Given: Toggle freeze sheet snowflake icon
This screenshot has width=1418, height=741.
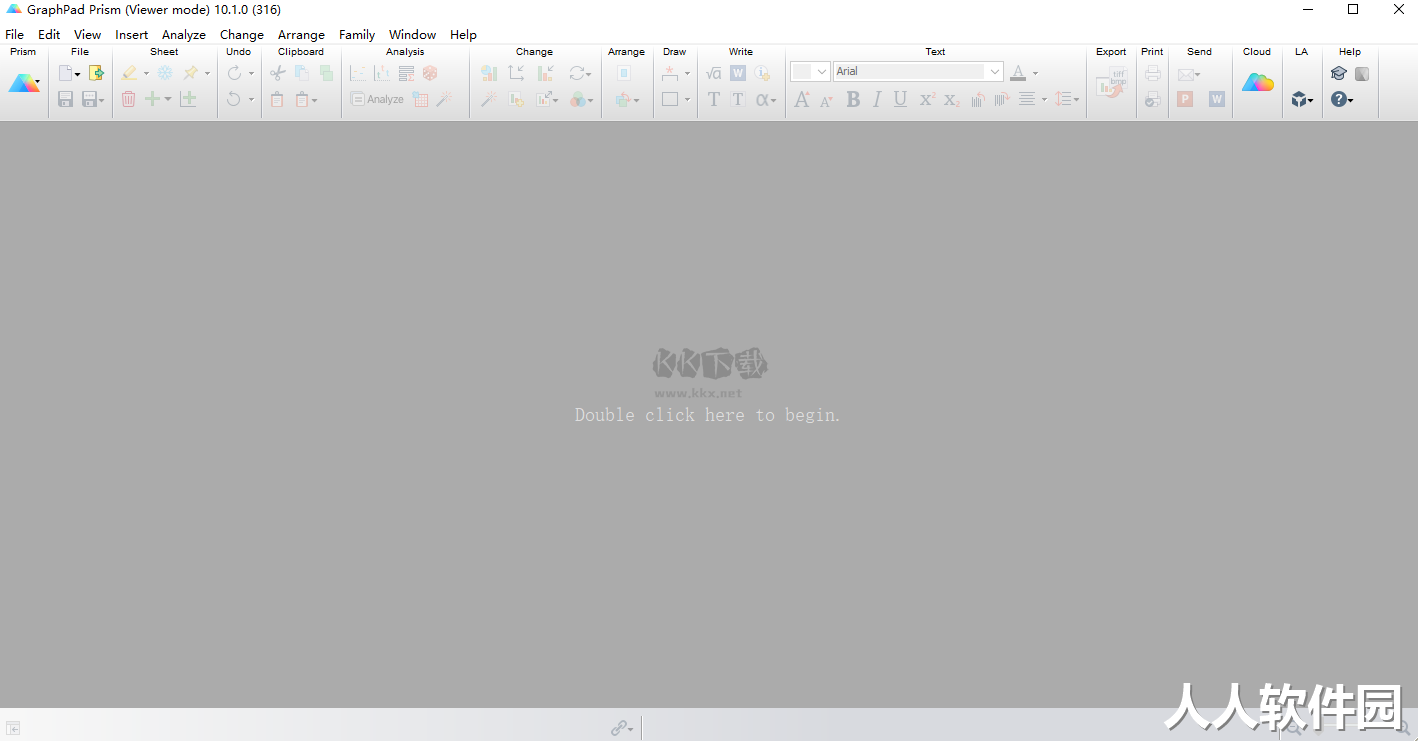Looking at the screenshot, I should 165,73.
